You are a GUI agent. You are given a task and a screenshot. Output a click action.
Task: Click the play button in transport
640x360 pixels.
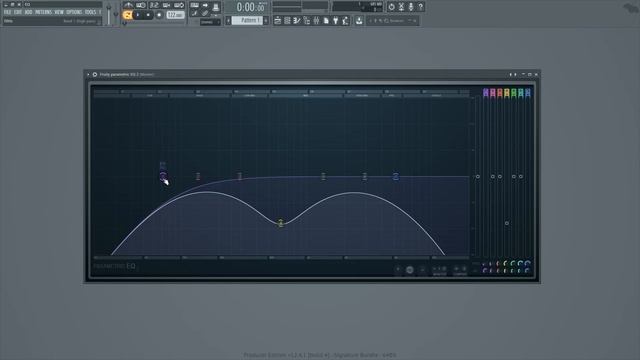click(x=138, y=15)
